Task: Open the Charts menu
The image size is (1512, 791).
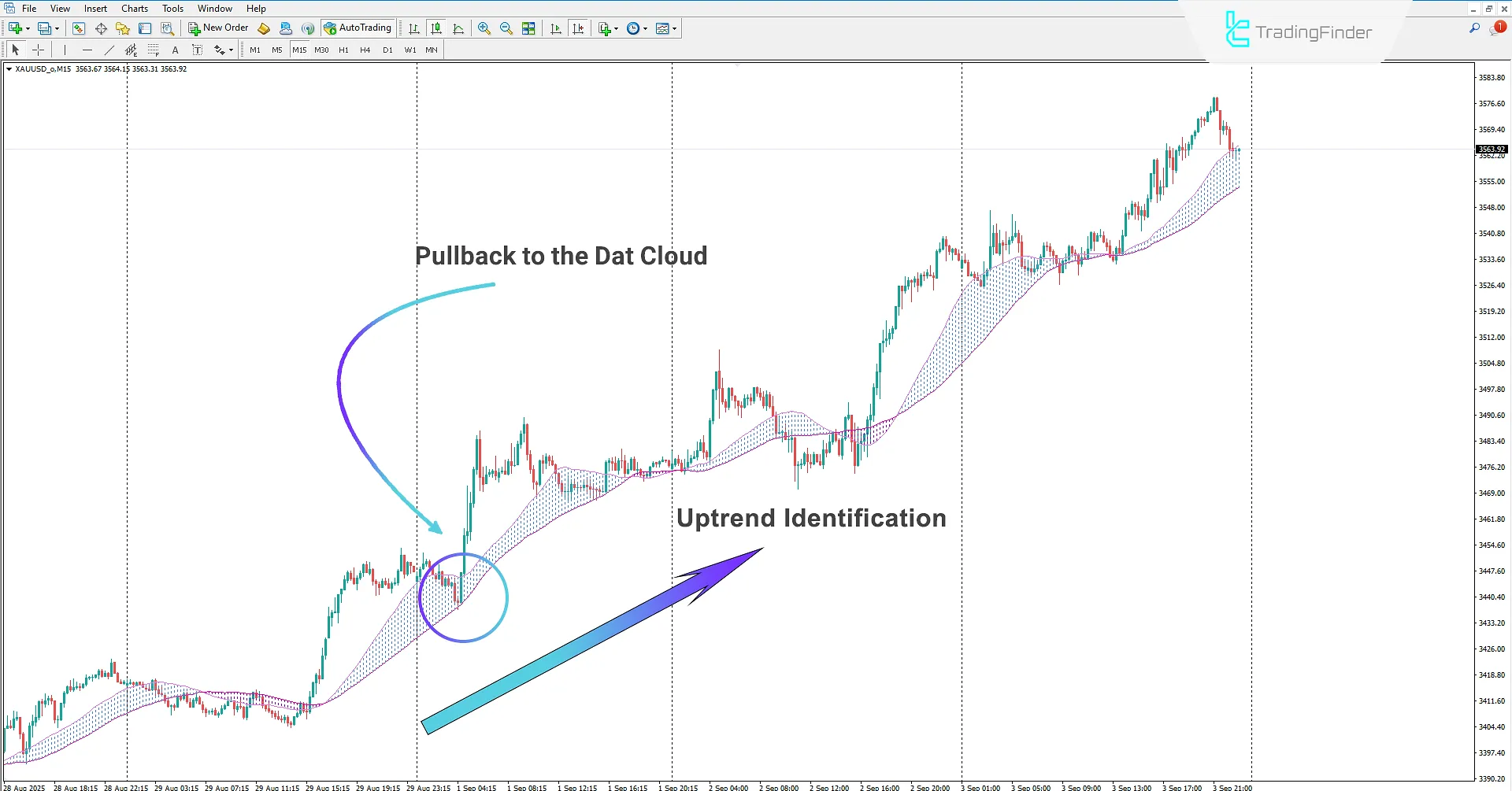Action: [134, 8]
